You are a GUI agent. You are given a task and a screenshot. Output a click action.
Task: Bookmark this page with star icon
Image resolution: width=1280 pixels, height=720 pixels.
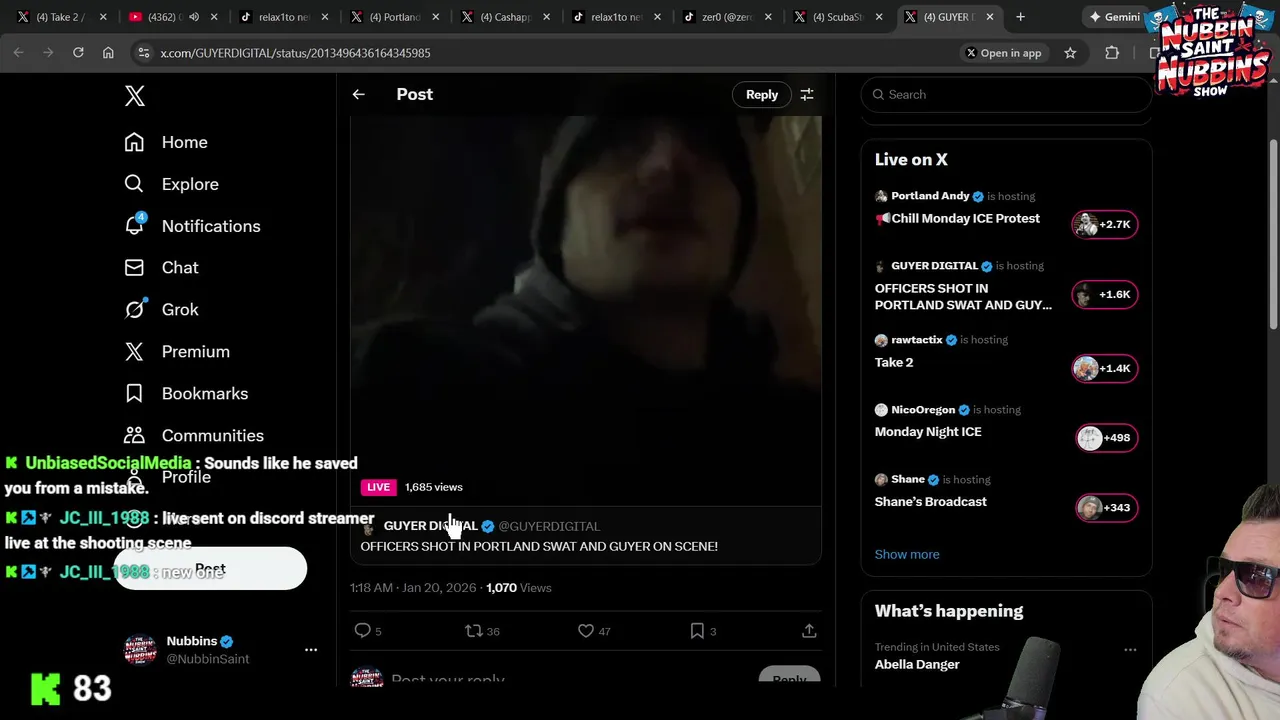pyautogui.click(x=1070, y=53)
